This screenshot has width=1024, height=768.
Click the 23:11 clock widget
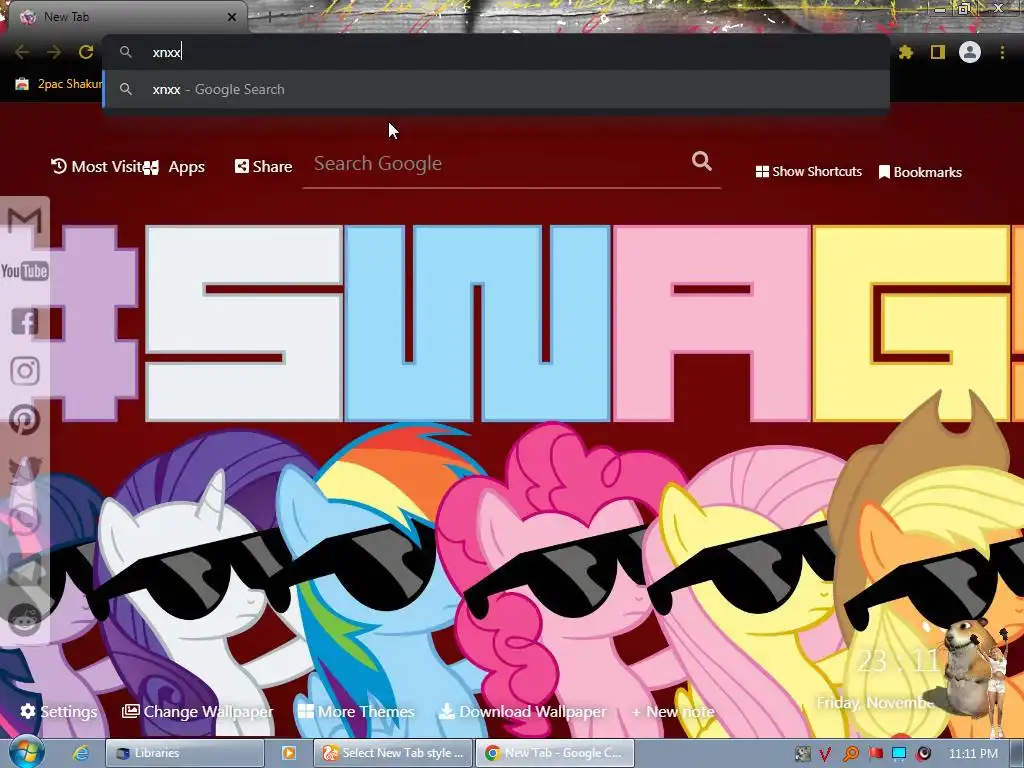point(898,661)
